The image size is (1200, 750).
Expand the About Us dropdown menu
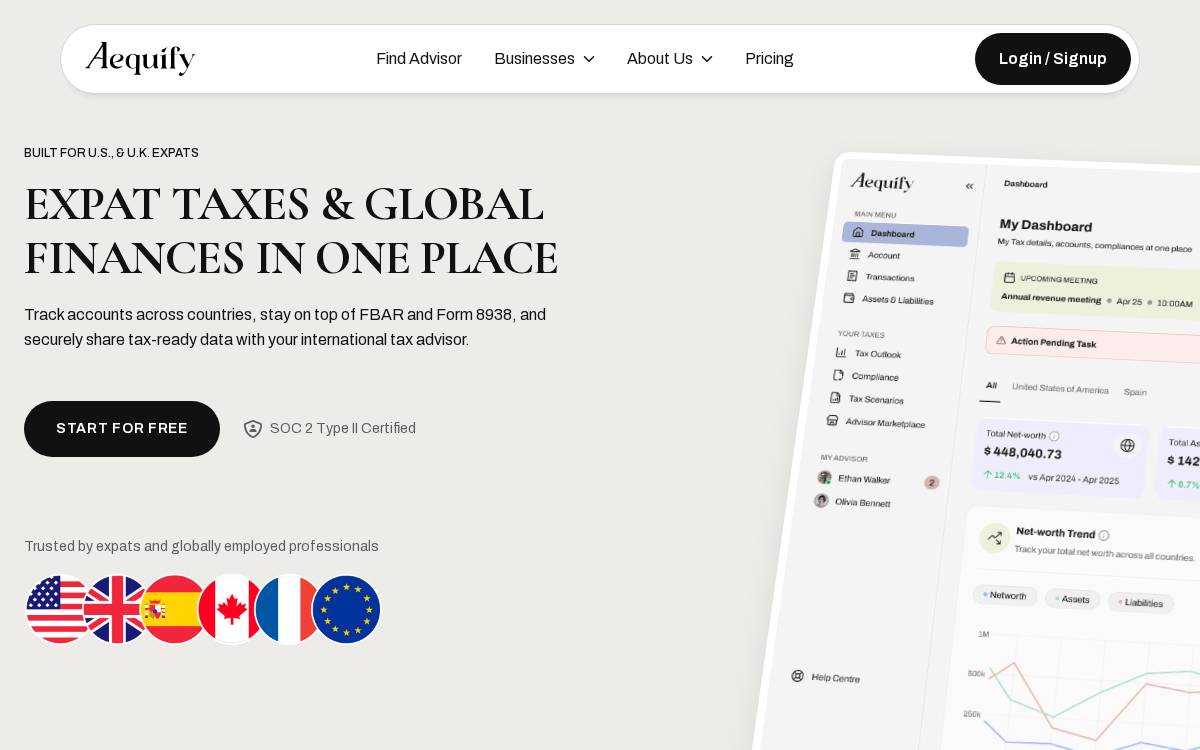tap(670, 59)
